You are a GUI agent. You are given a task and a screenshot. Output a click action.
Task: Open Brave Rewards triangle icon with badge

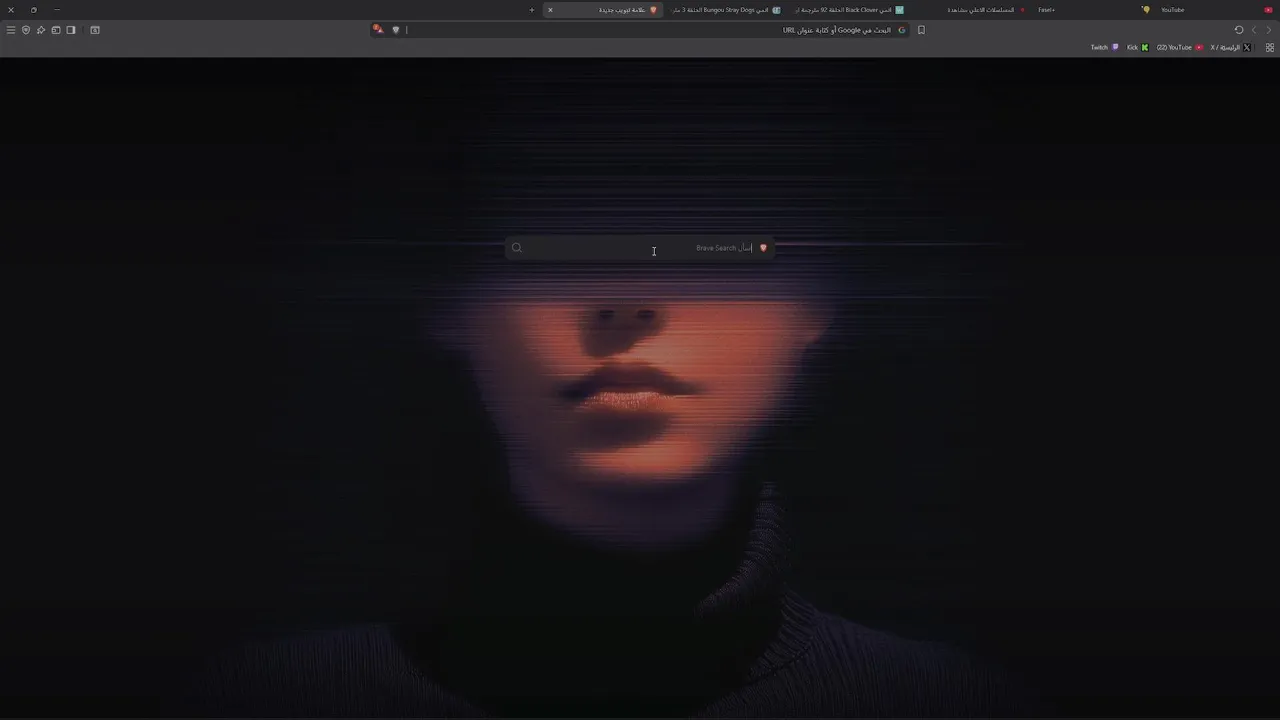click(x=378, y=30)
